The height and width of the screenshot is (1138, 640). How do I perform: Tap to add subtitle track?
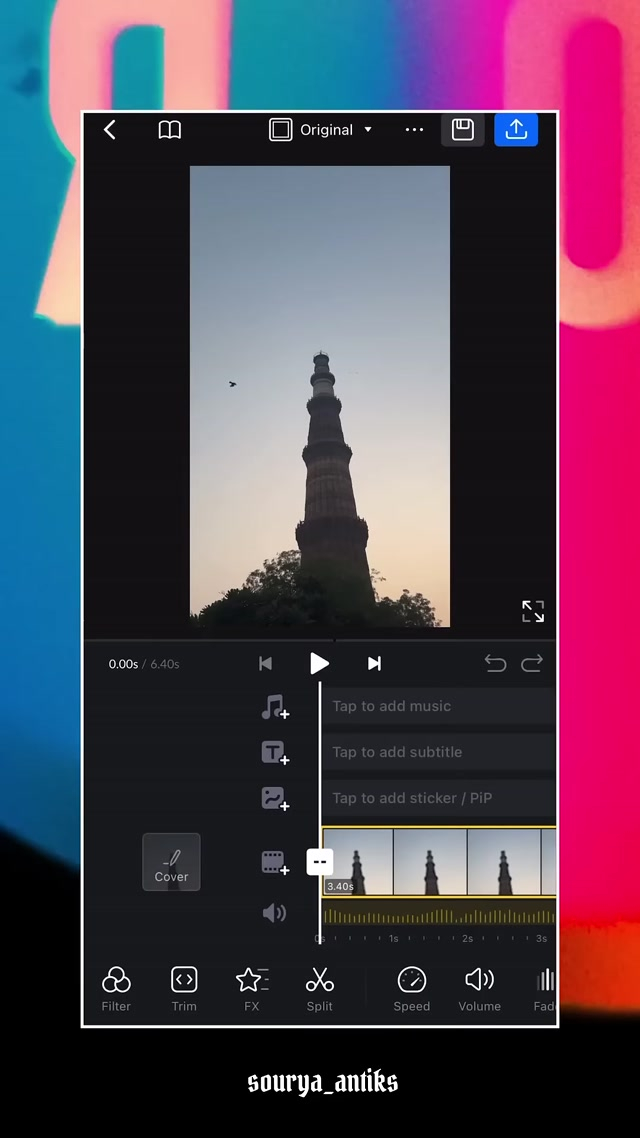coord(437,752)
